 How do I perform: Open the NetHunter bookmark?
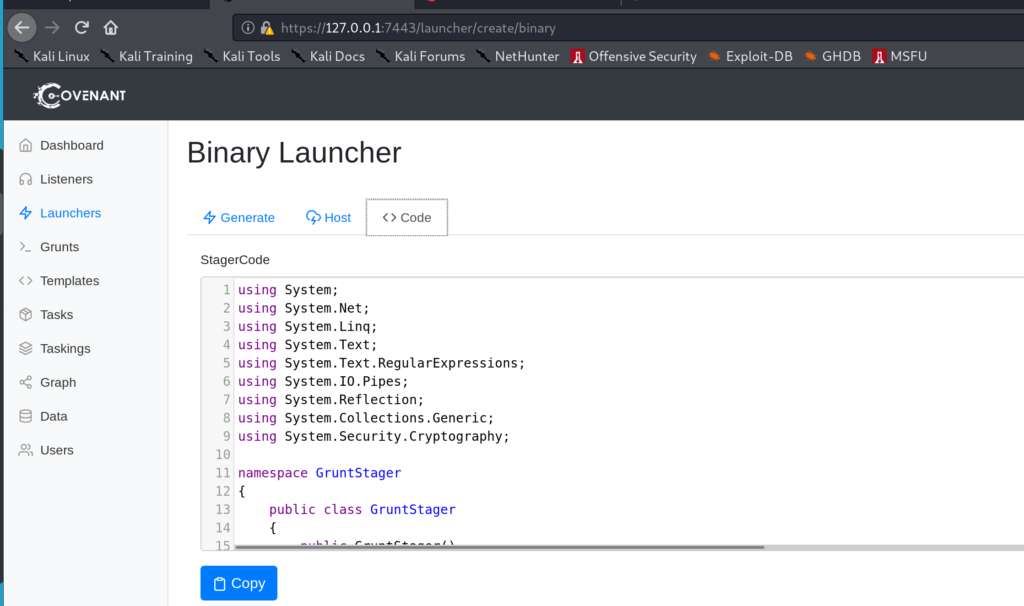click(x=518, y=56)
